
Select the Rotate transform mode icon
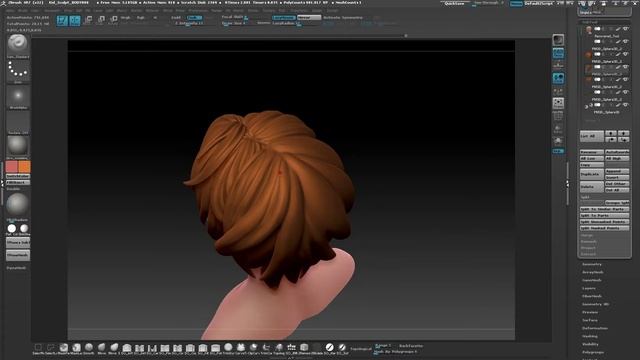(x=113, y=20)
